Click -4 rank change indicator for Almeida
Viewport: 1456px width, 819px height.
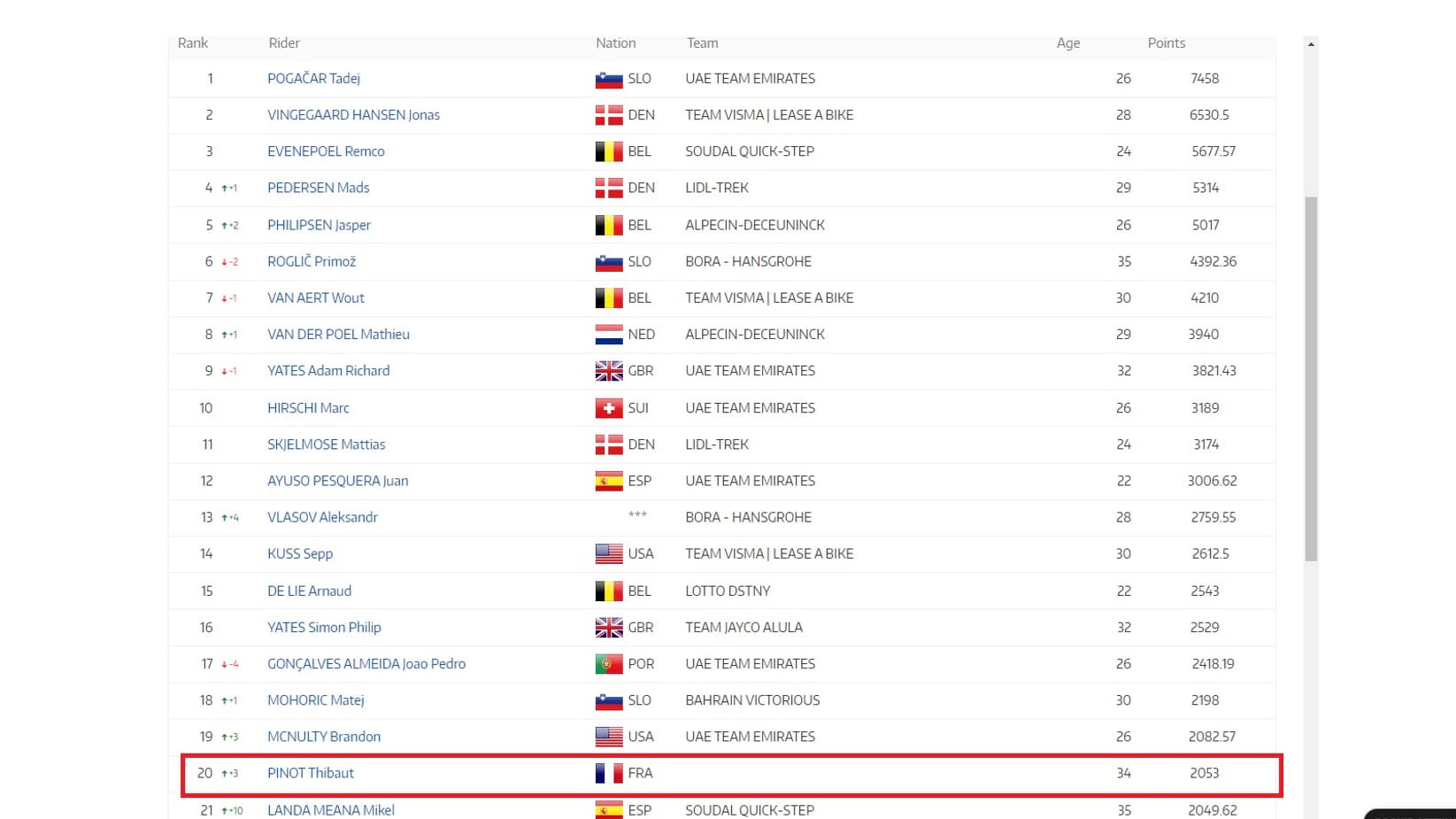coord(230,664)
